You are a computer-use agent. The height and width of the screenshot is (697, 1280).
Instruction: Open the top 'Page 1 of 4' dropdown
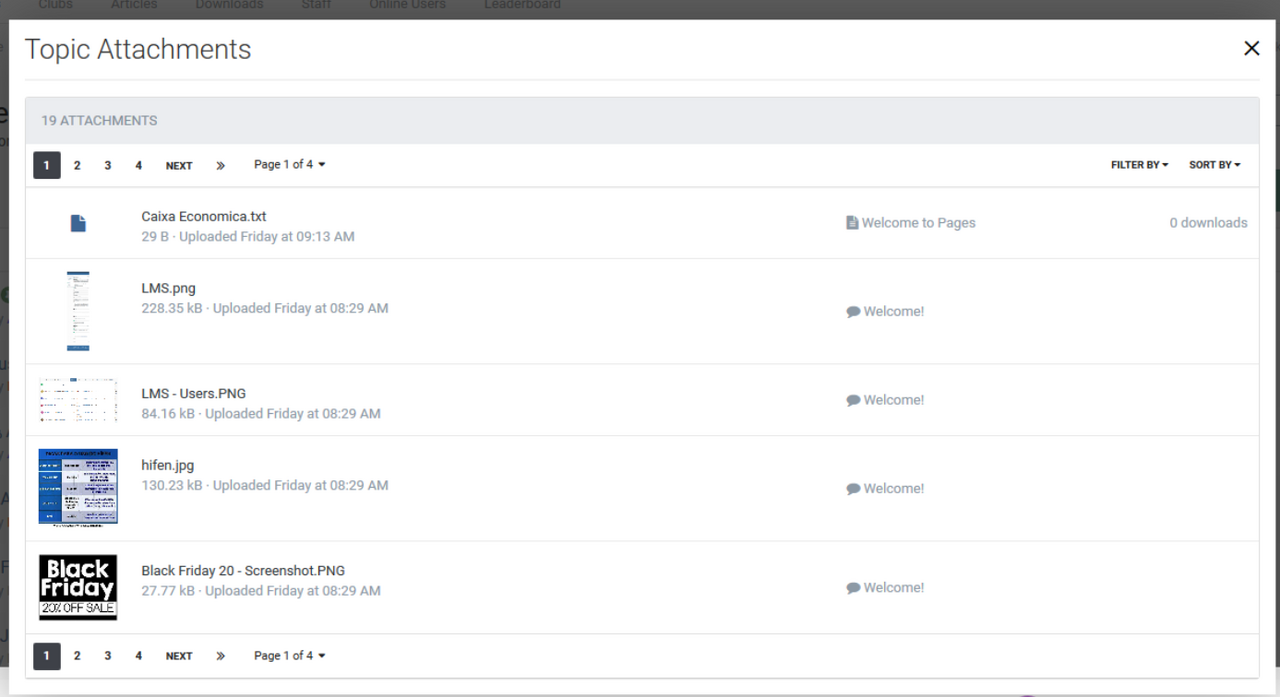[289, 165]
